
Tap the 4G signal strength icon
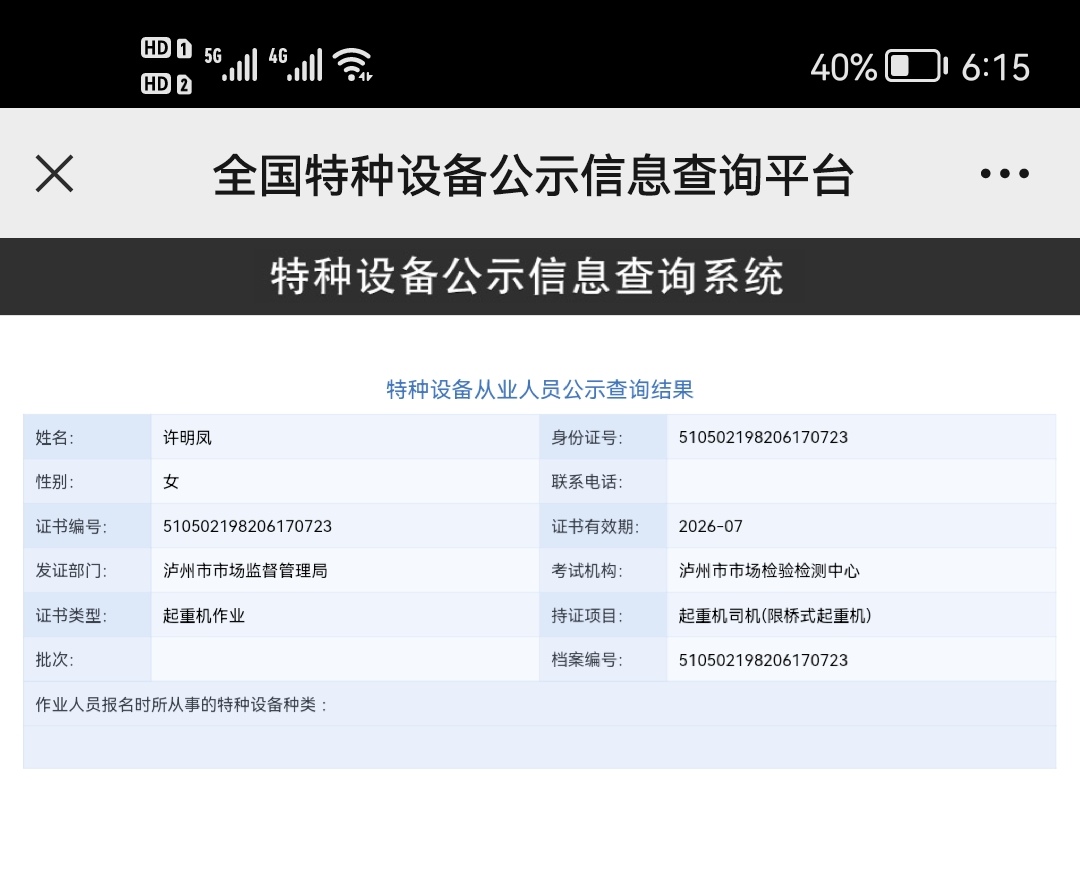click(296, 64)
